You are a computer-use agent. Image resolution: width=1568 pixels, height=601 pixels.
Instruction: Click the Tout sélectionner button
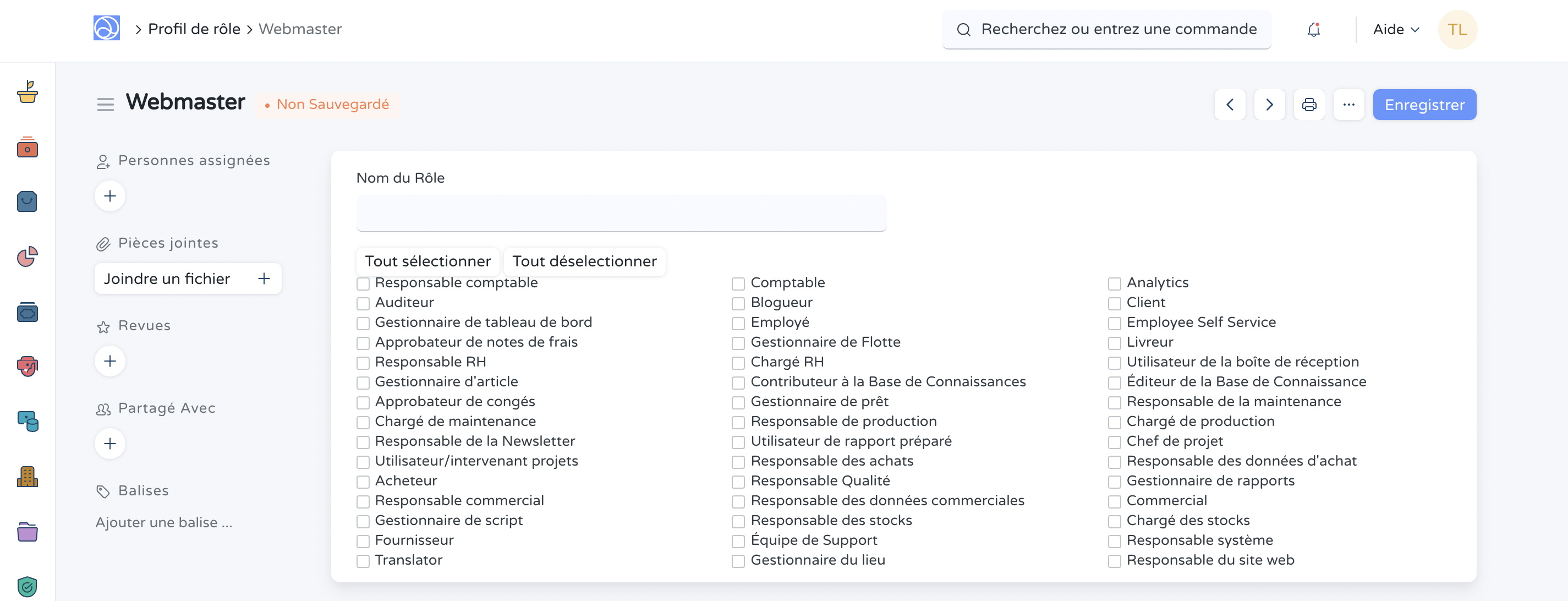coord(427,261)
